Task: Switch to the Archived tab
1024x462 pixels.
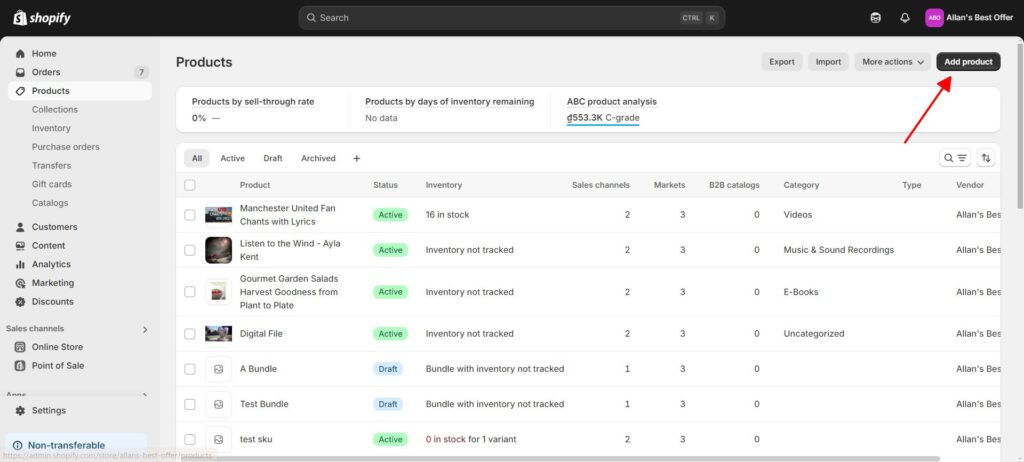Action: (x=318, y=158)
